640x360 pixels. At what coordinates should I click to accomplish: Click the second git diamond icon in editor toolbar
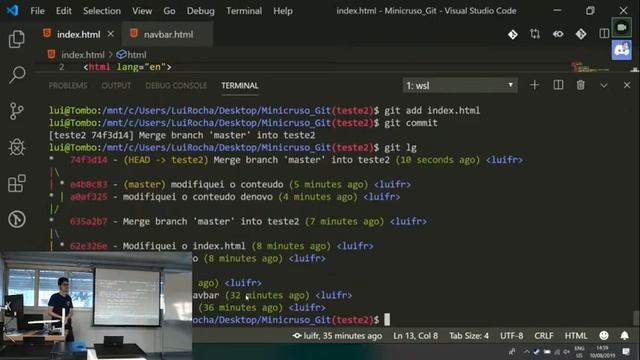click(x=581, y=34)
